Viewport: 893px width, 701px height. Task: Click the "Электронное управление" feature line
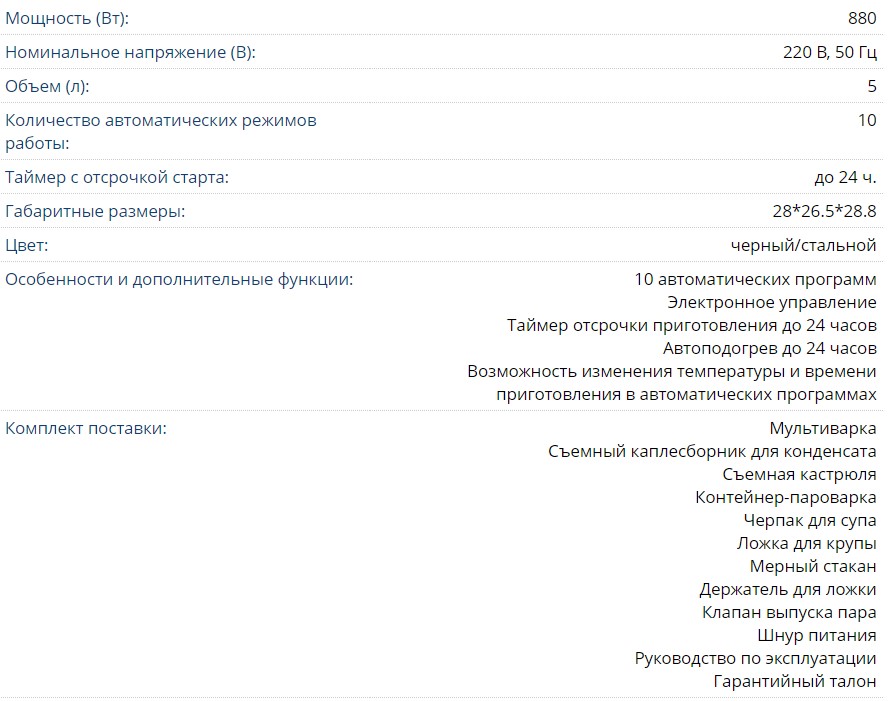coord(771,302)
